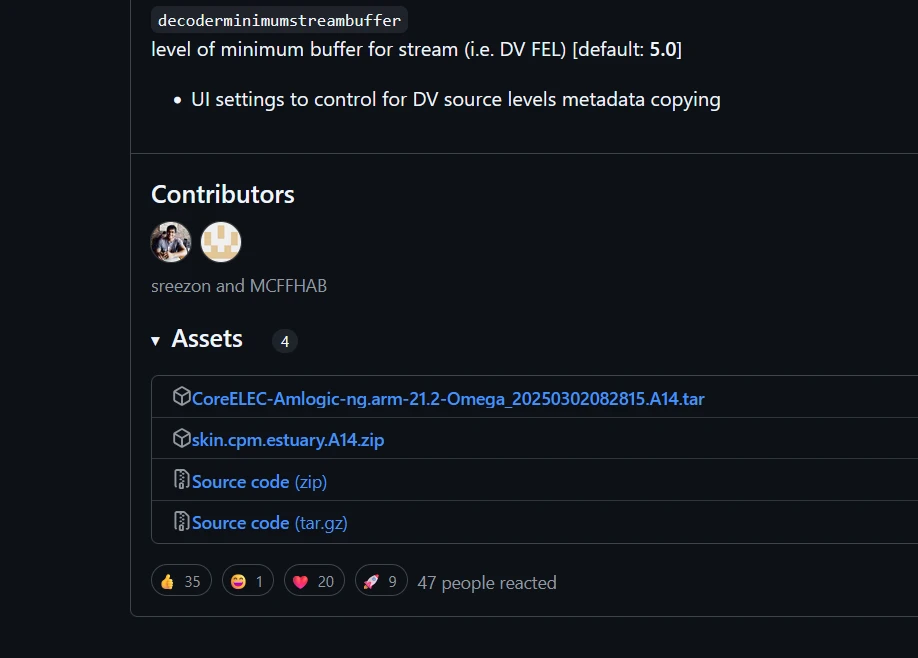Click the package icon beside the CoreELEC tar file
This screenshot has height=658, width=918.
point(181,397)
